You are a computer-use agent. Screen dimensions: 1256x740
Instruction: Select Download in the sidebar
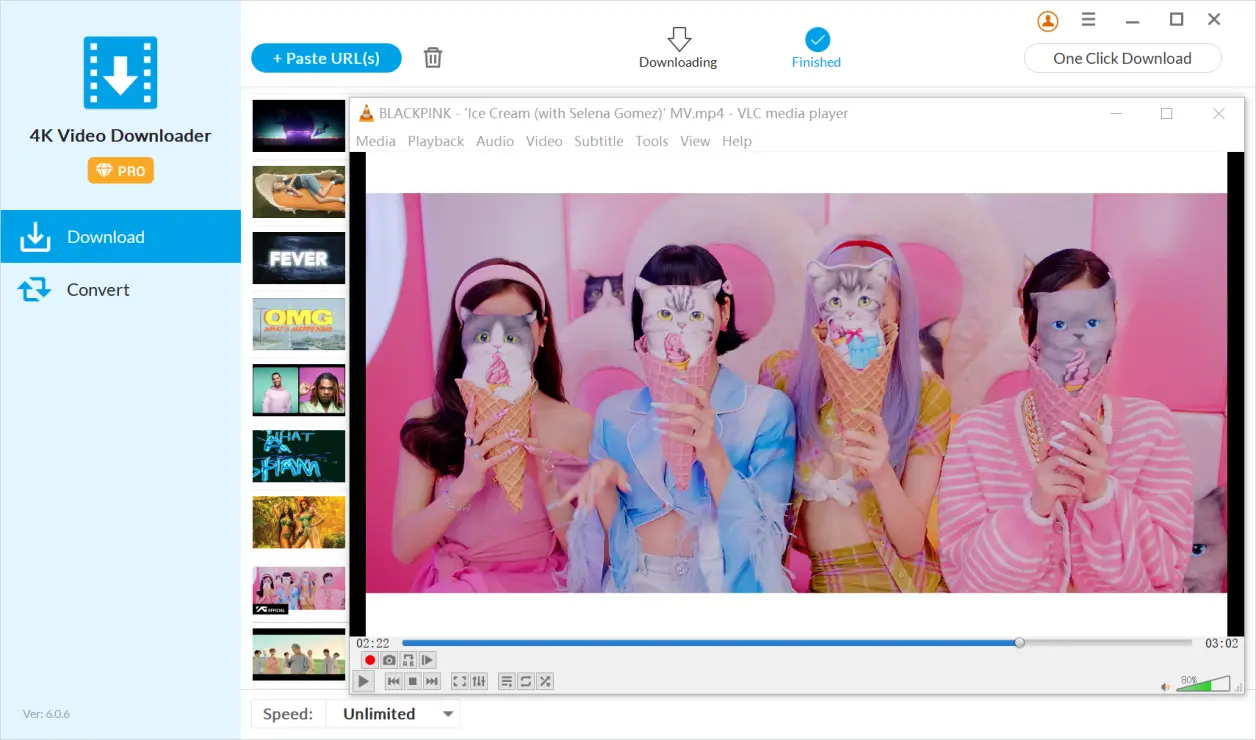pos(120,237)
